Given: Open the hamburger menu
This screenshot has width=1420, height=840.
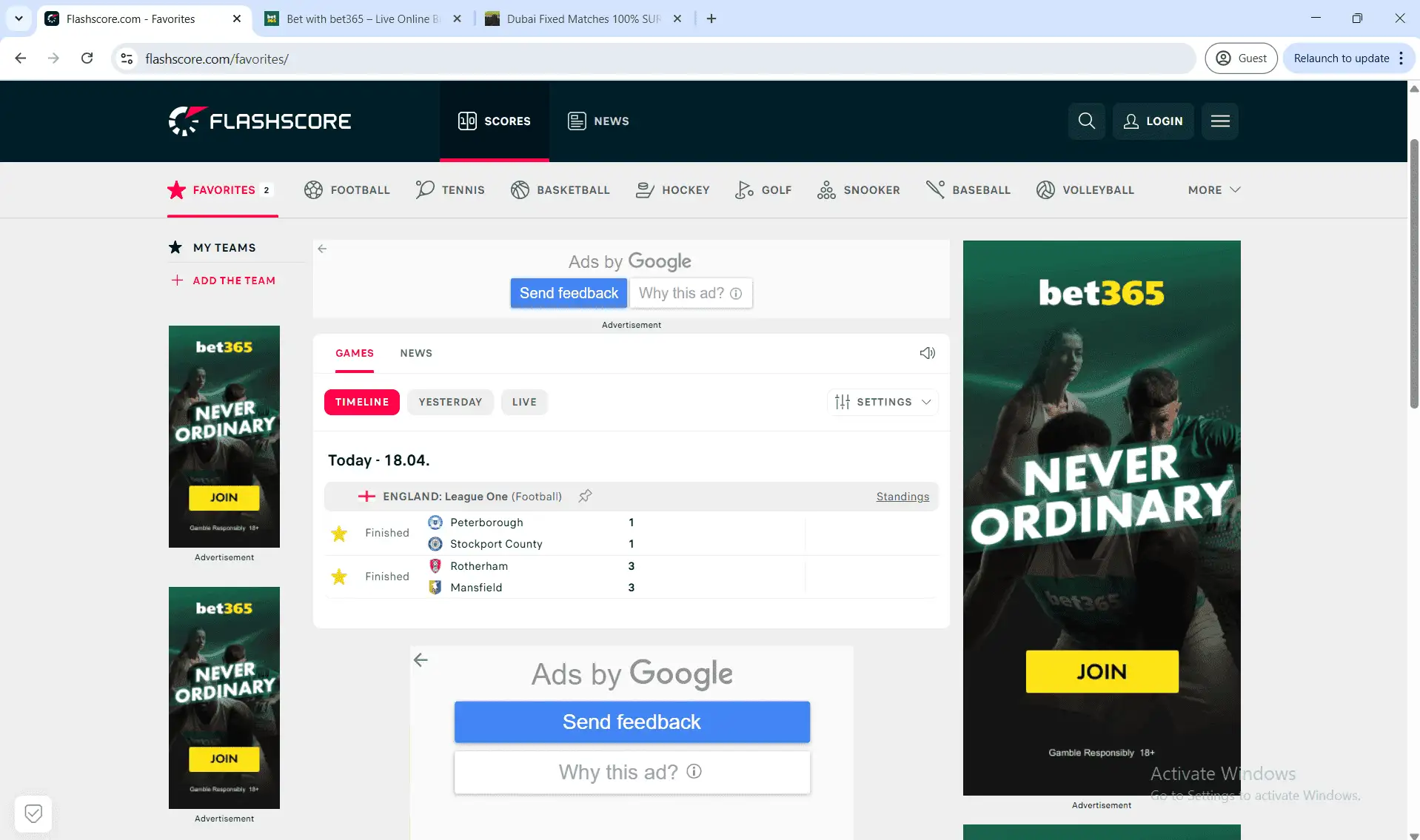Looking at the screenshot, I should 1219,121.
